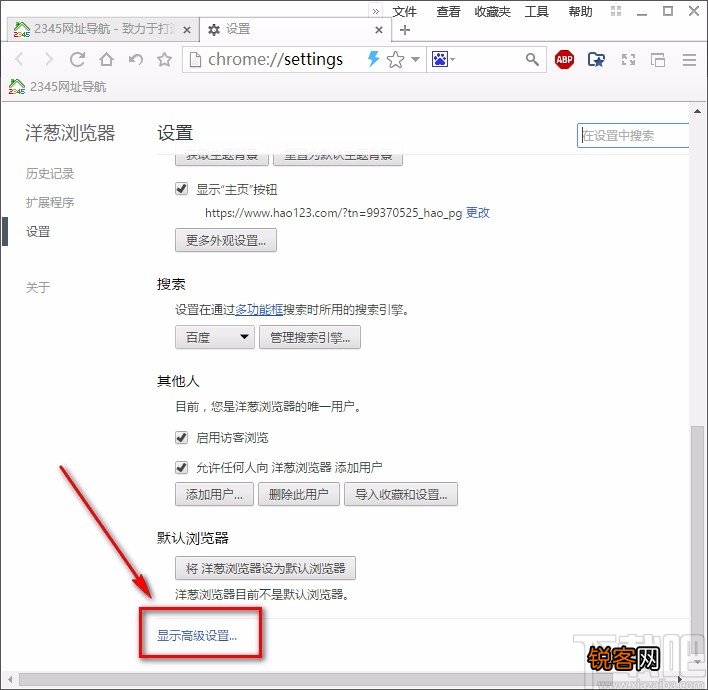Viewport: 708px width, 690px height.
Task: Click the back navigation arrow
Action: click(x=19, y=59)
